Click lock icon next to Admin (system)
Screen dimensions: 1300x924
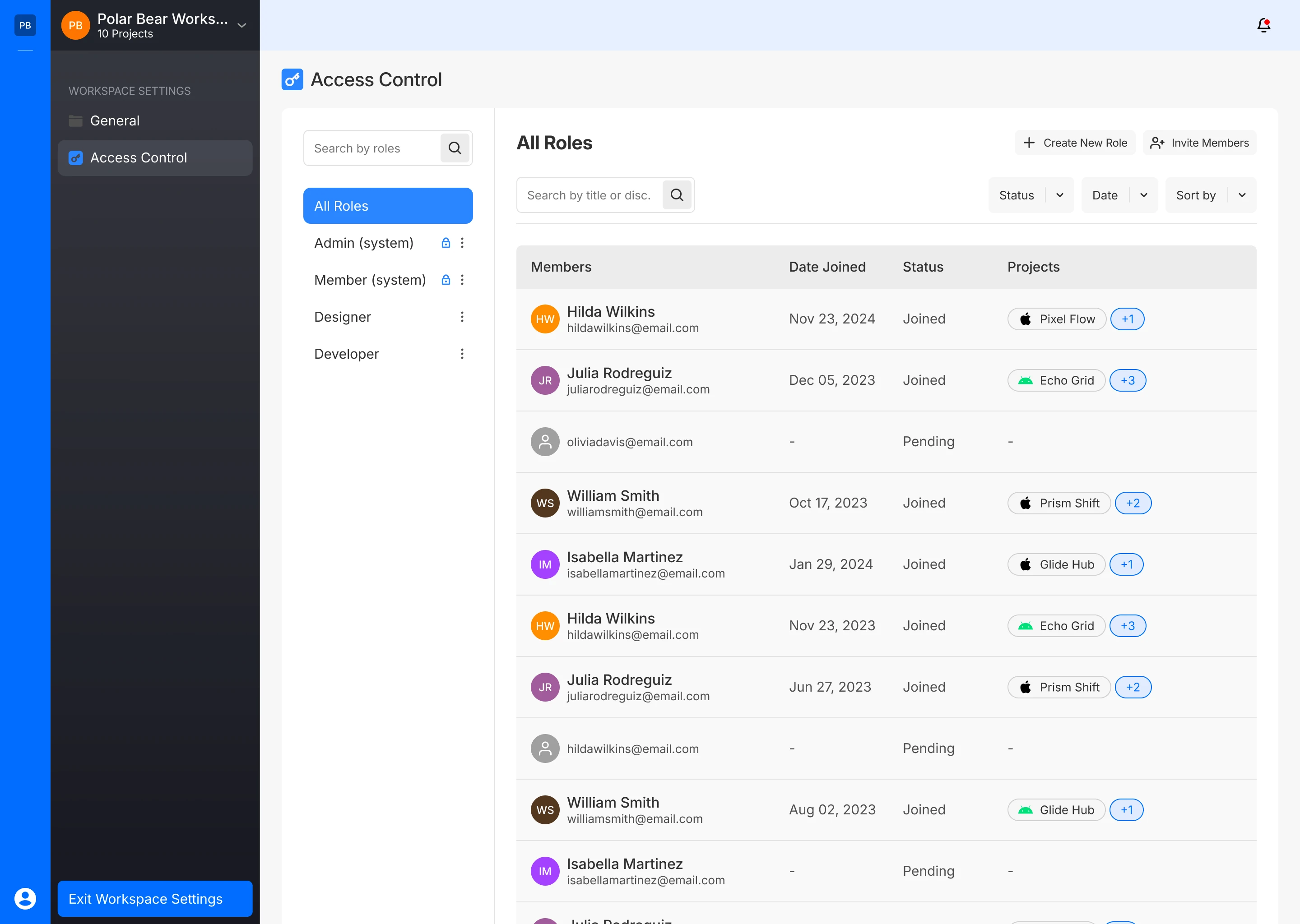(x=446, y=243)
